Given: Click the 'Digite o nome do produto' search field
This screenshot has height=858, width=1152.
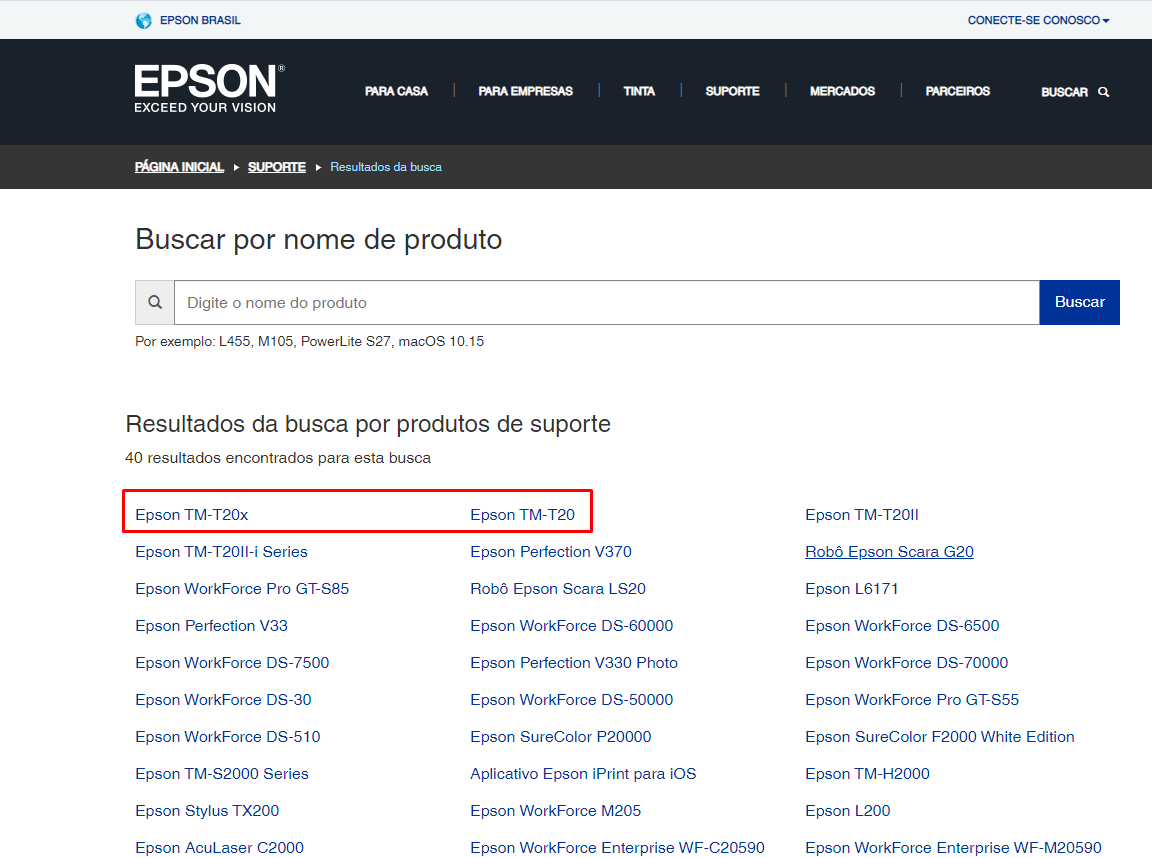Looking at the screenshot, I should click(x=607, y=302).
